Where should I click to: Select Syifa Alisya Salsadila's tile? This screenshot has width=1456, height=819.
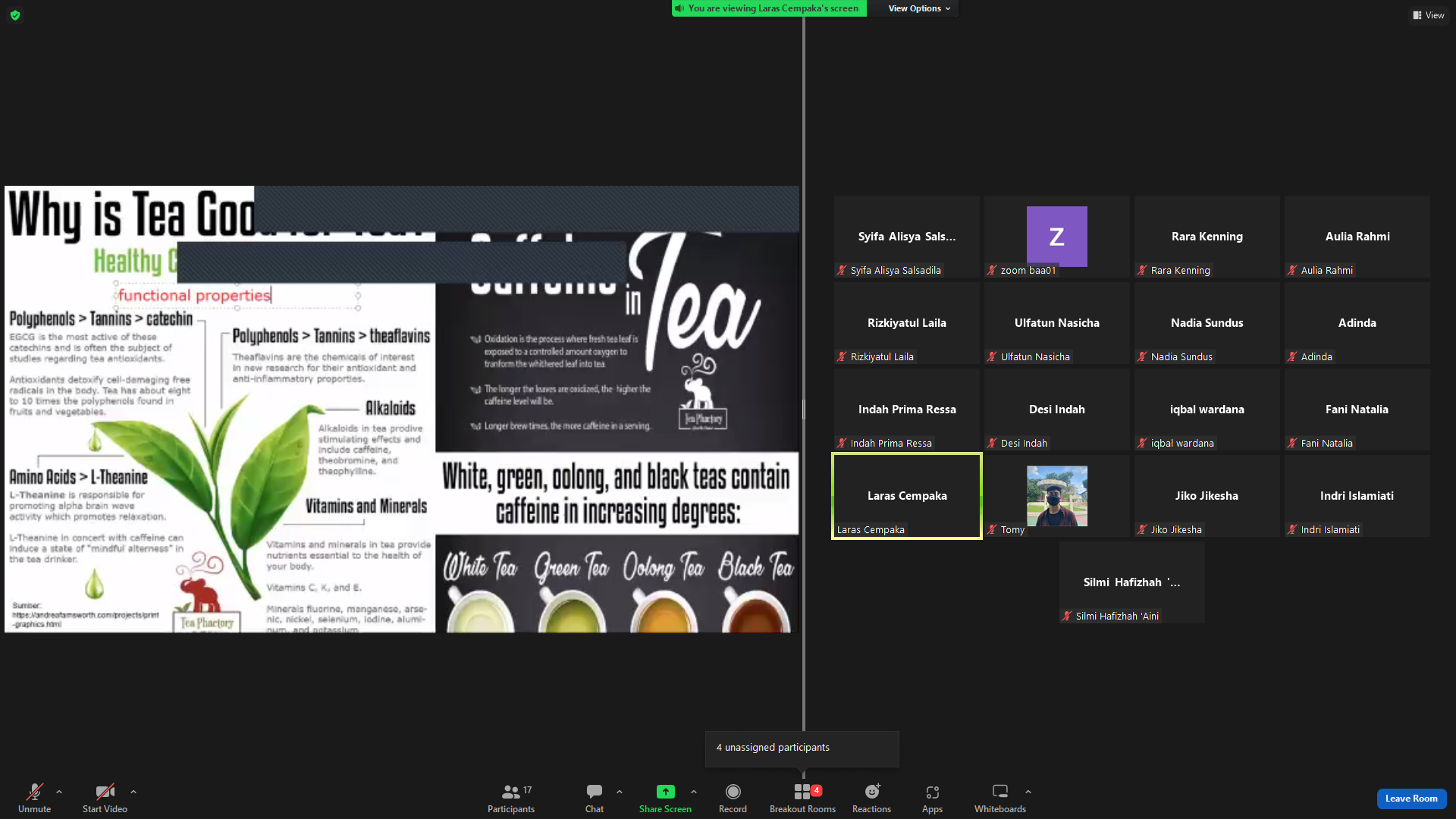coord(907,237)
